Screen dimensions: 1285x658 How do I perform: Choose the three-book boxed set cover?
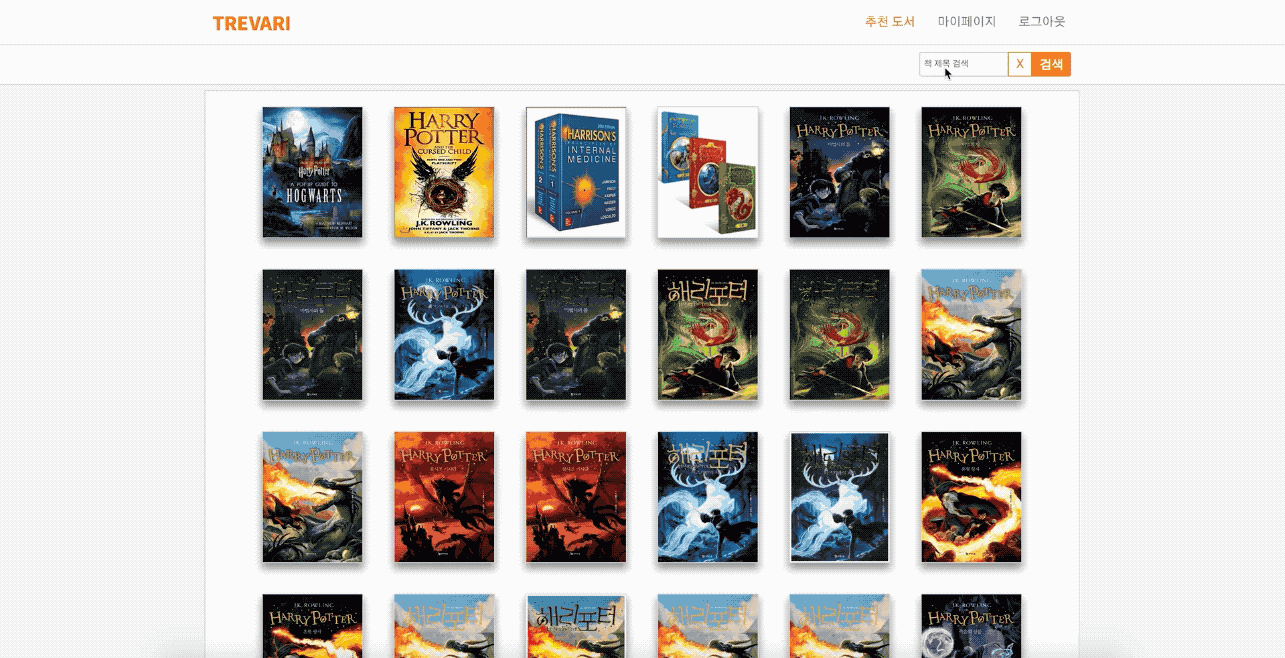tap(708, 172)
